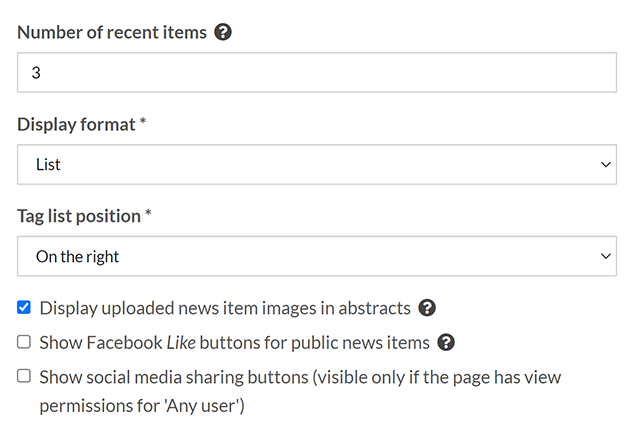
Task: Click the 'Number of recent items' label
Action: [112, 32]
